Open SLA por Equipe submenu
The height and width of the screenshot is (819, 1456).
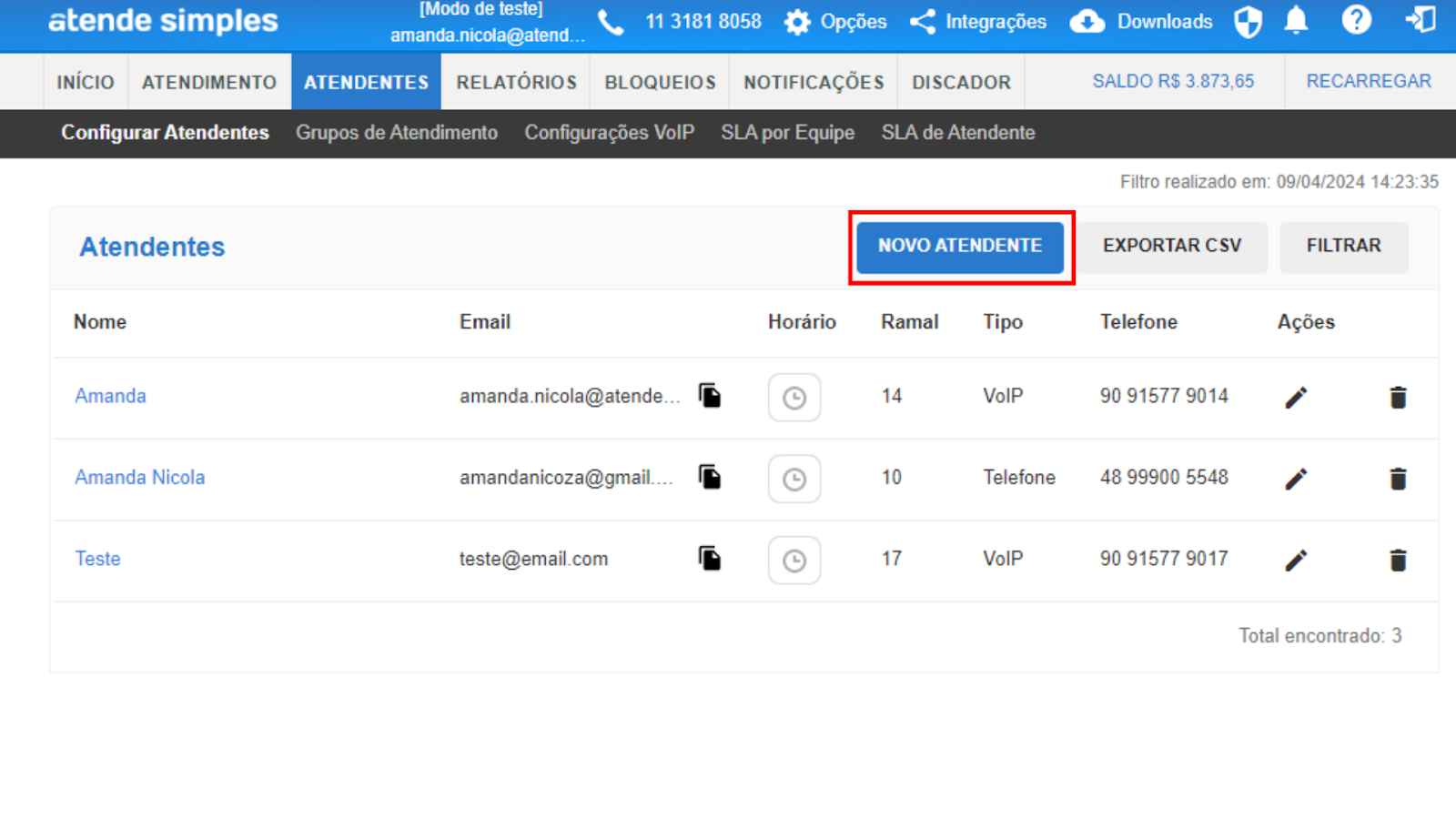(787, 133)
